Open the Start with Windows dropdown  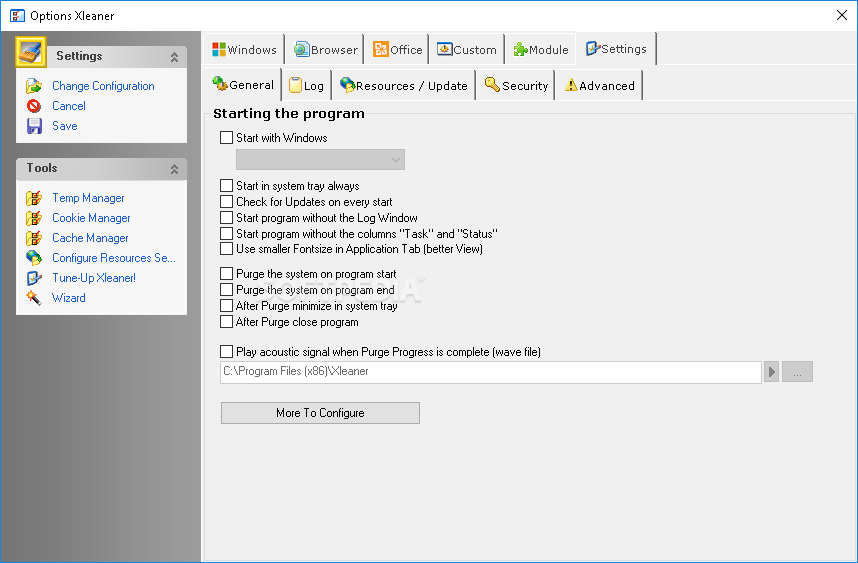click(320, 160)
